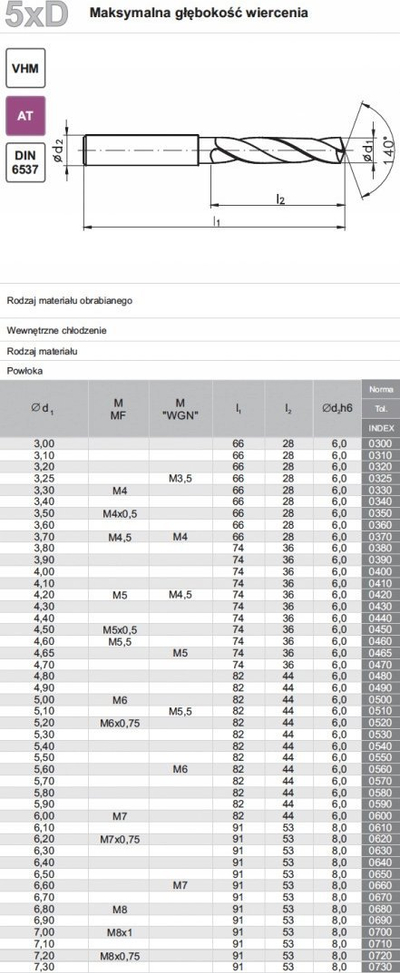This screenshot has width=400, height=973.
Task: Click the l2 flute length label
Action: 280,197
